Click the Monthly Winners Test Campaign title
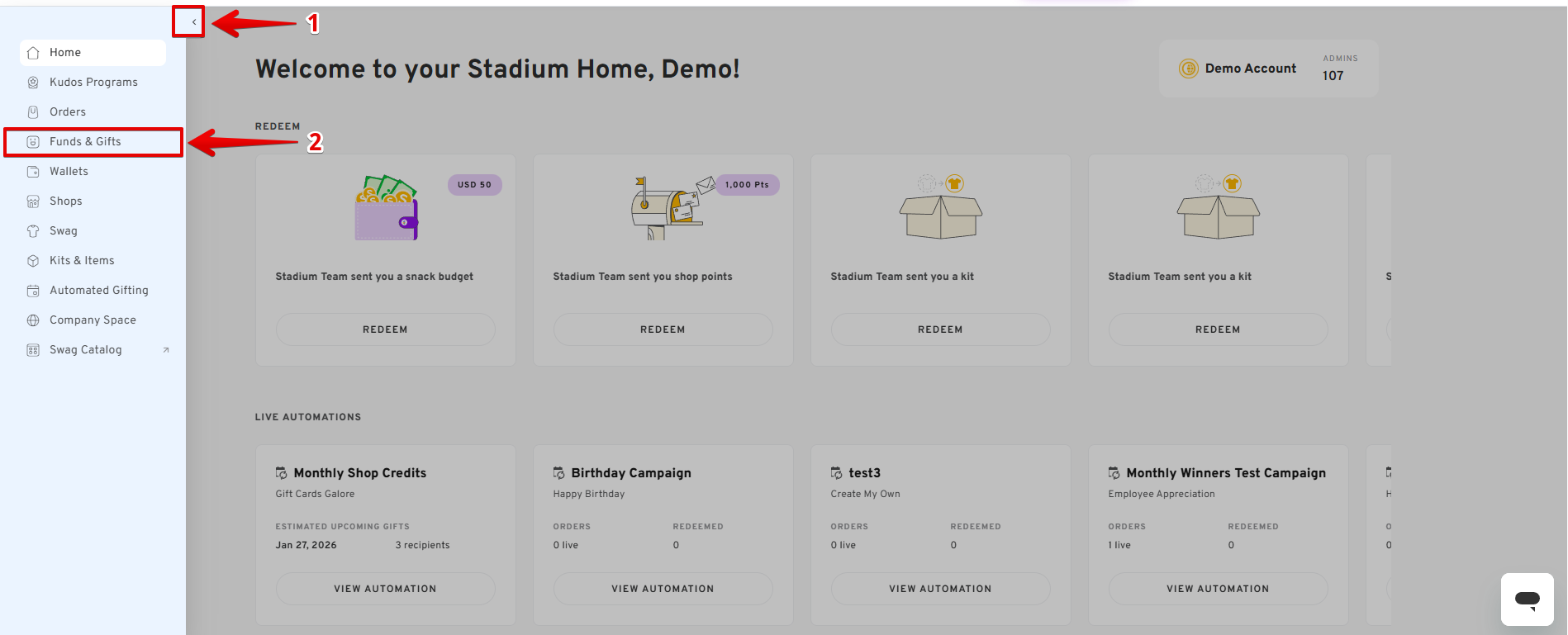The width and height of the screenshot is (1568, 635). click(1226, 473)
